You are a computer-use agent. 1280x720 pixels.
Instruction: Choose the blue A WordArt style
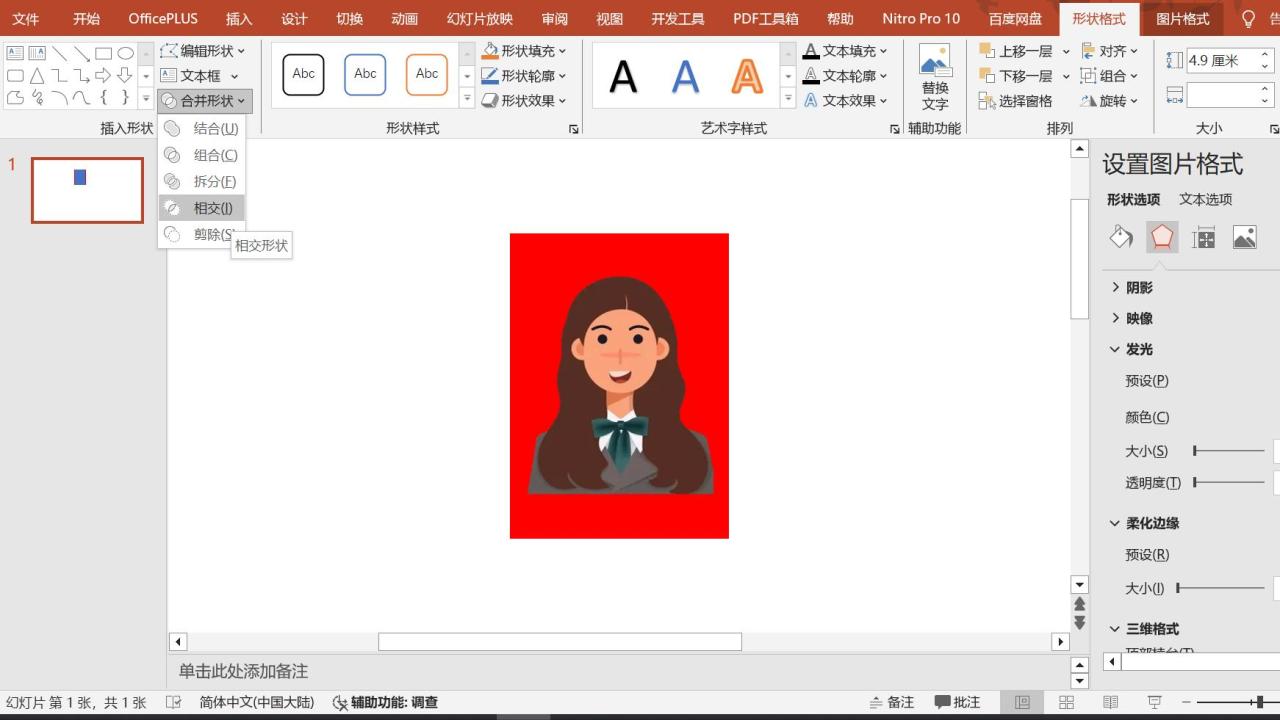coord(685,76)
